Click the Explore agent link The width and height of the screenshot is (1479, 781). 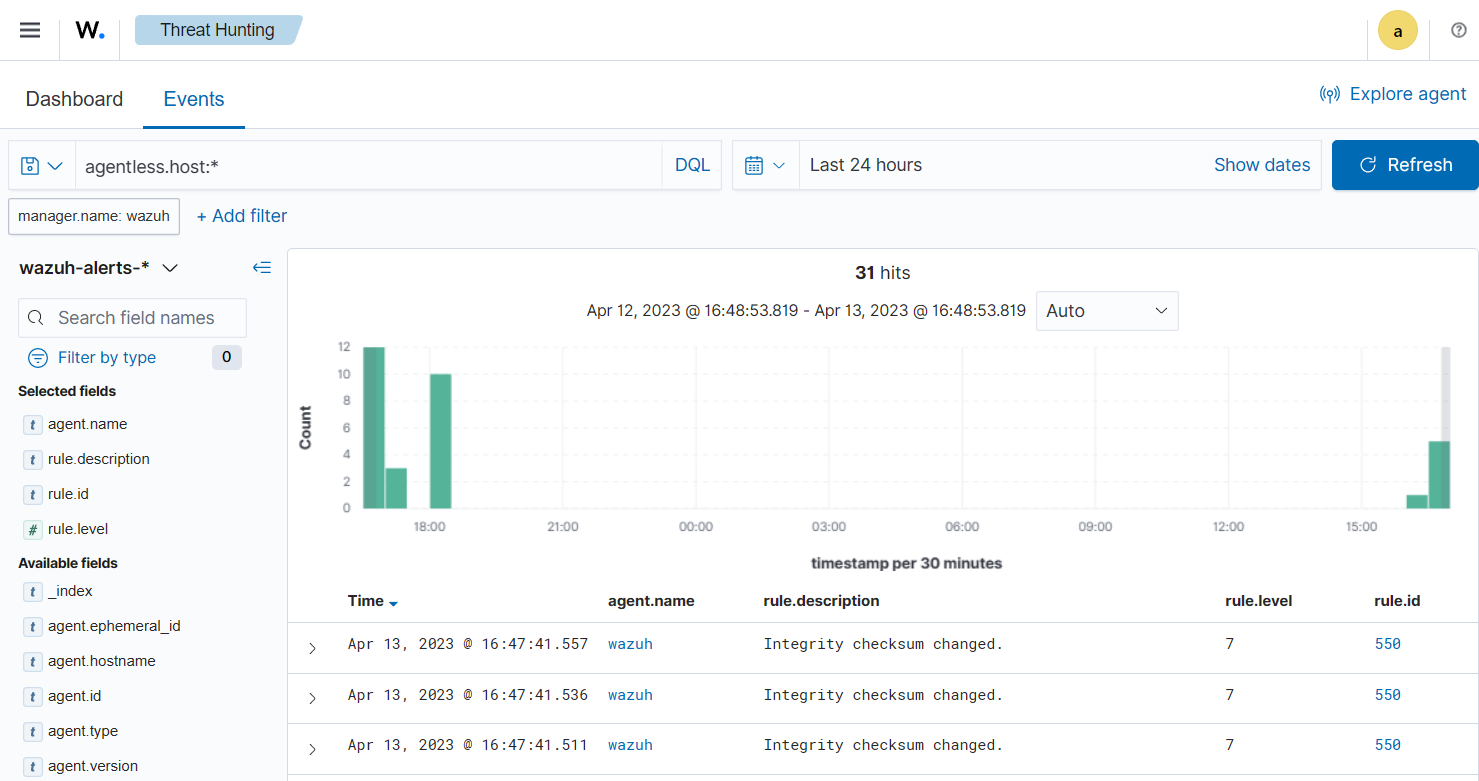(1393, 94)
